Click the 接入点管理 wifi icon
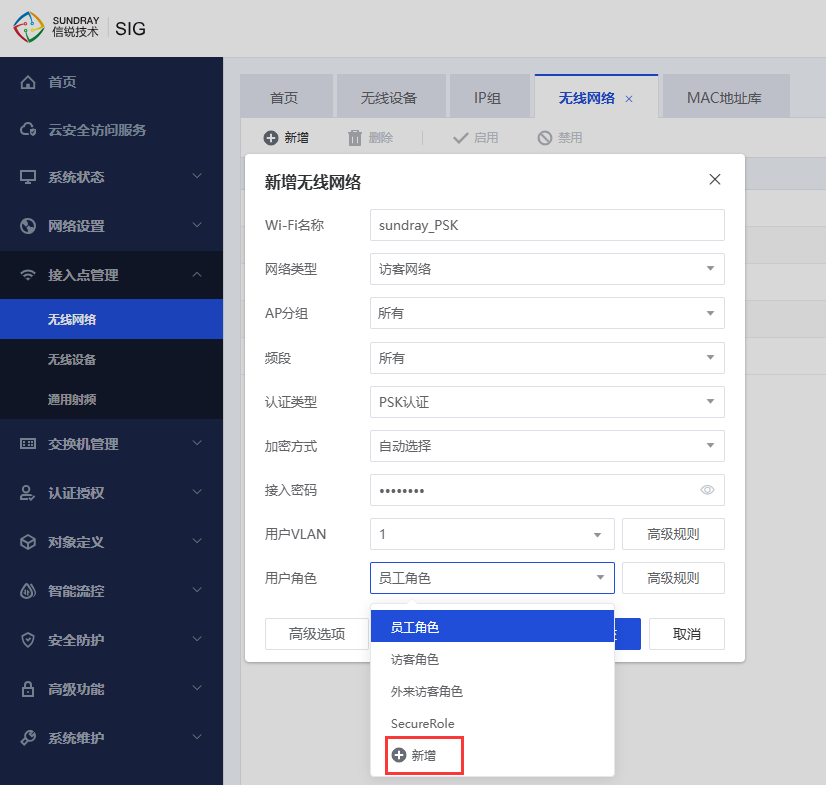 [28, 275]
